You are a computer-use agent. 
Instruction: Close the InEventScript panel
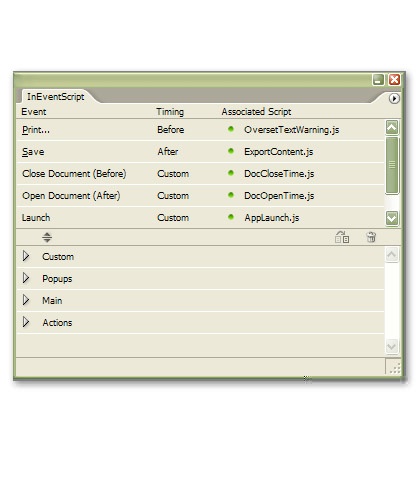click(394, 80)
